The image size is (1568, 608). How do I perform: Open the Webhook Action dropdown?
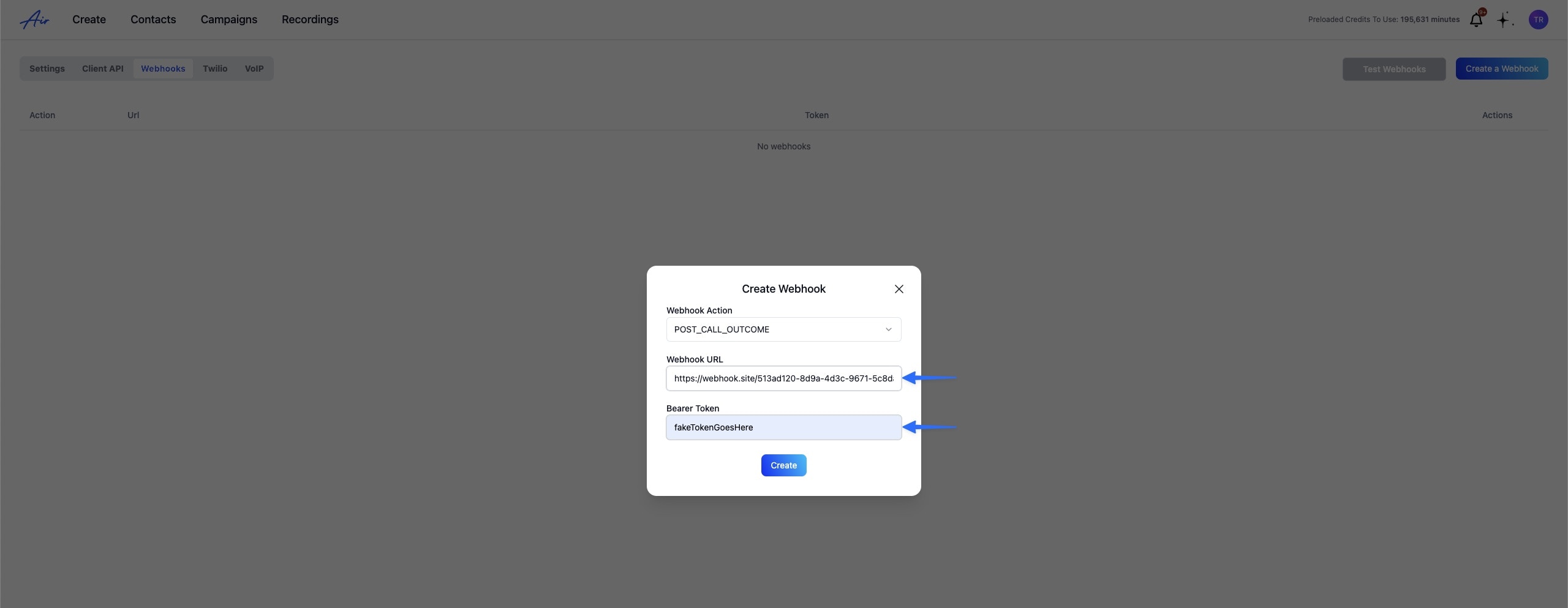[783, 329]
